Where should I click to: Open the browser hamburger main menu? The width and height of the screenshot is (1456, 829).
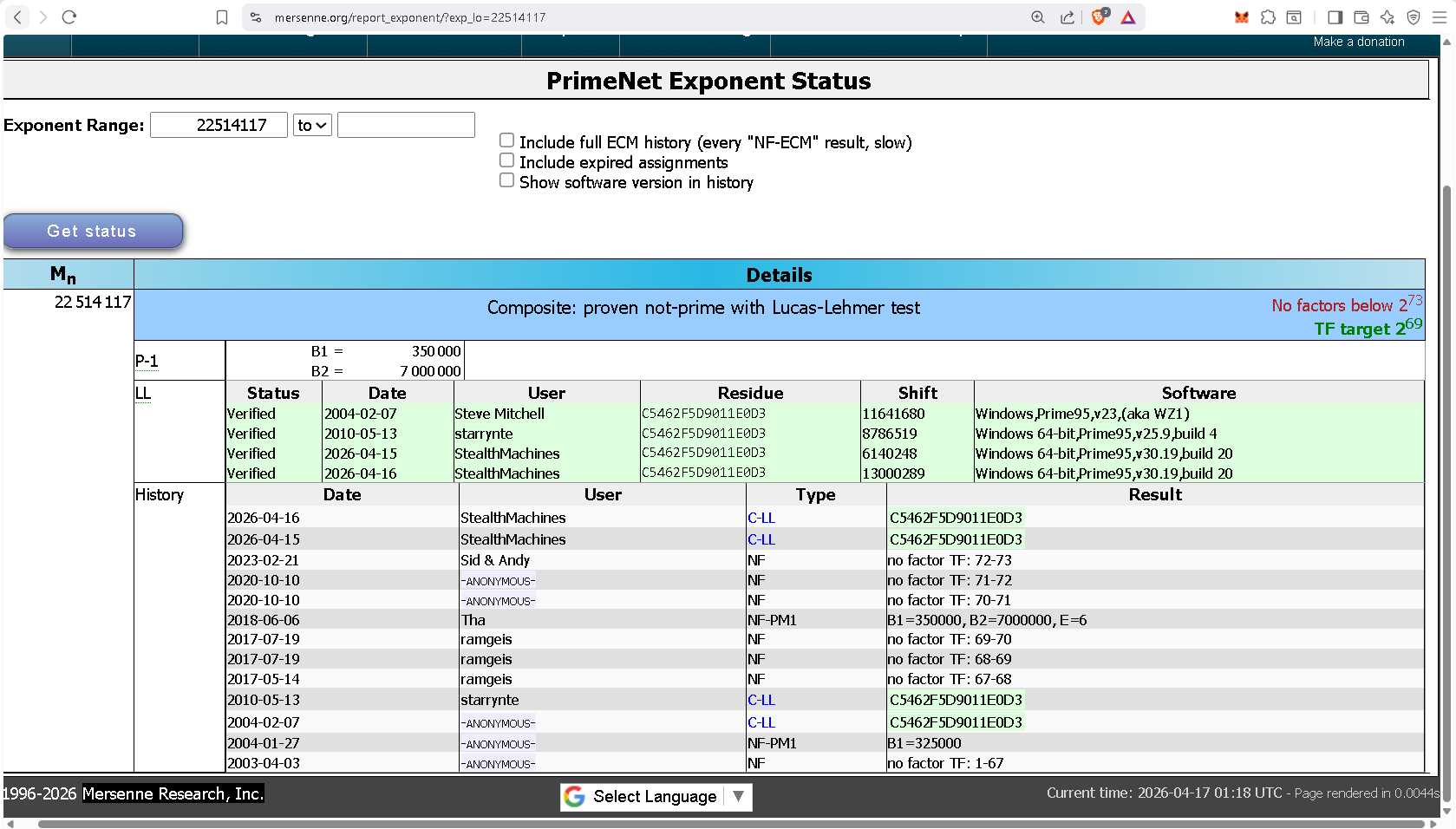click(1440, 17)
